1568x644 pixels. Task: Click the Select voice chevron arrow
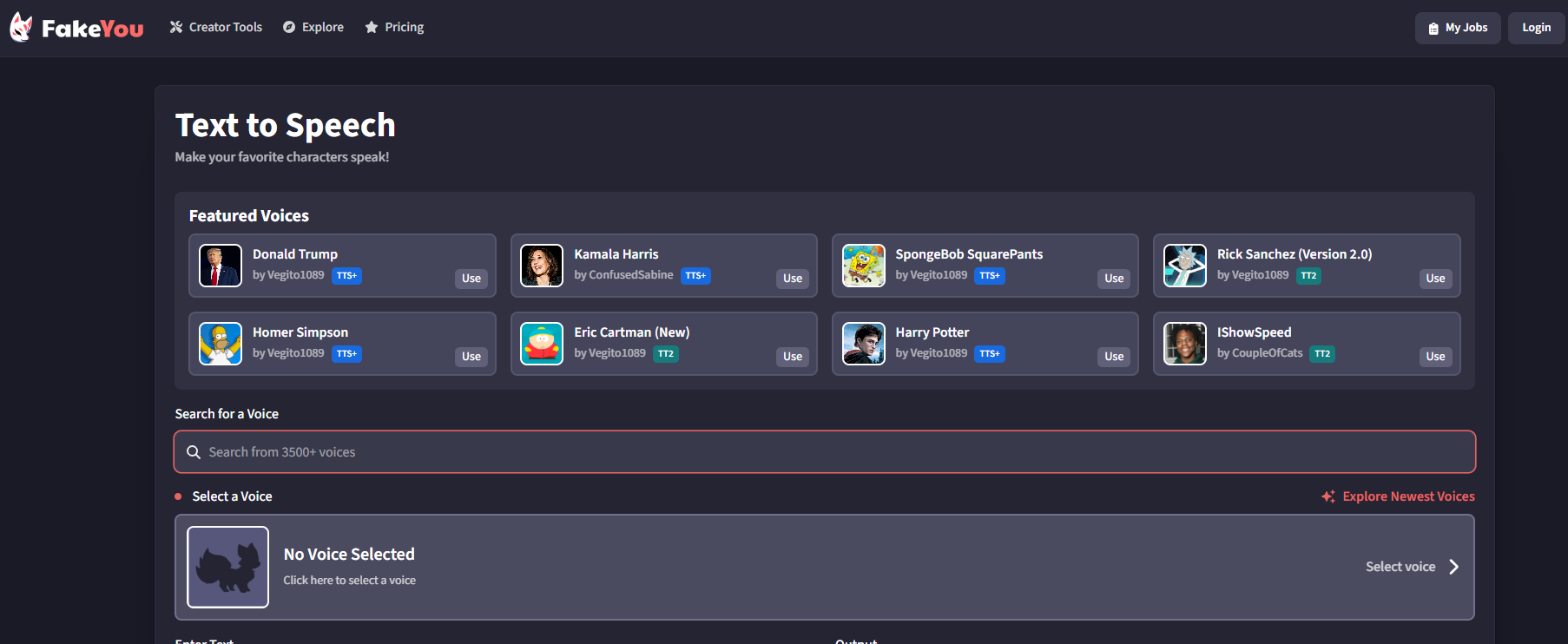(x=1454, y=567)
